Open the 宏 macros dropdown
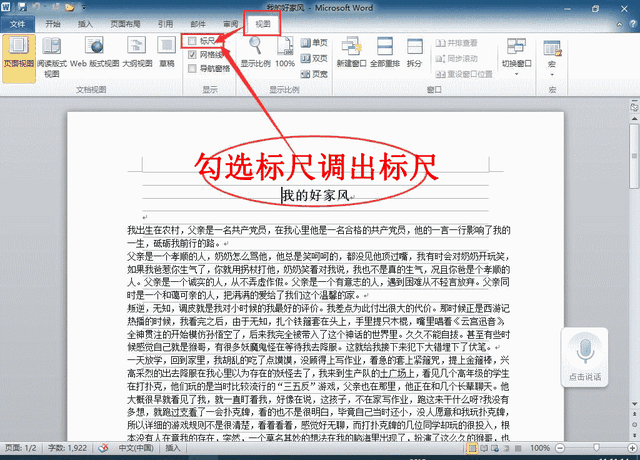Screen dimensions: 640x460 (552, 57)
